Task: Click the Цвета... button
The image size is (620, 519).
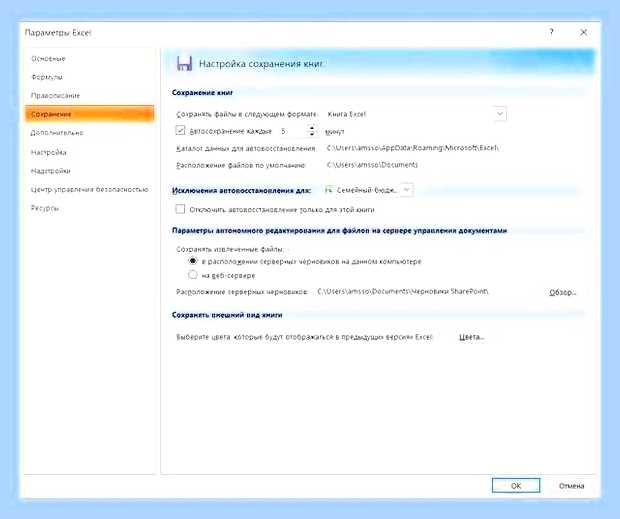Action: [x=471, y=337]
